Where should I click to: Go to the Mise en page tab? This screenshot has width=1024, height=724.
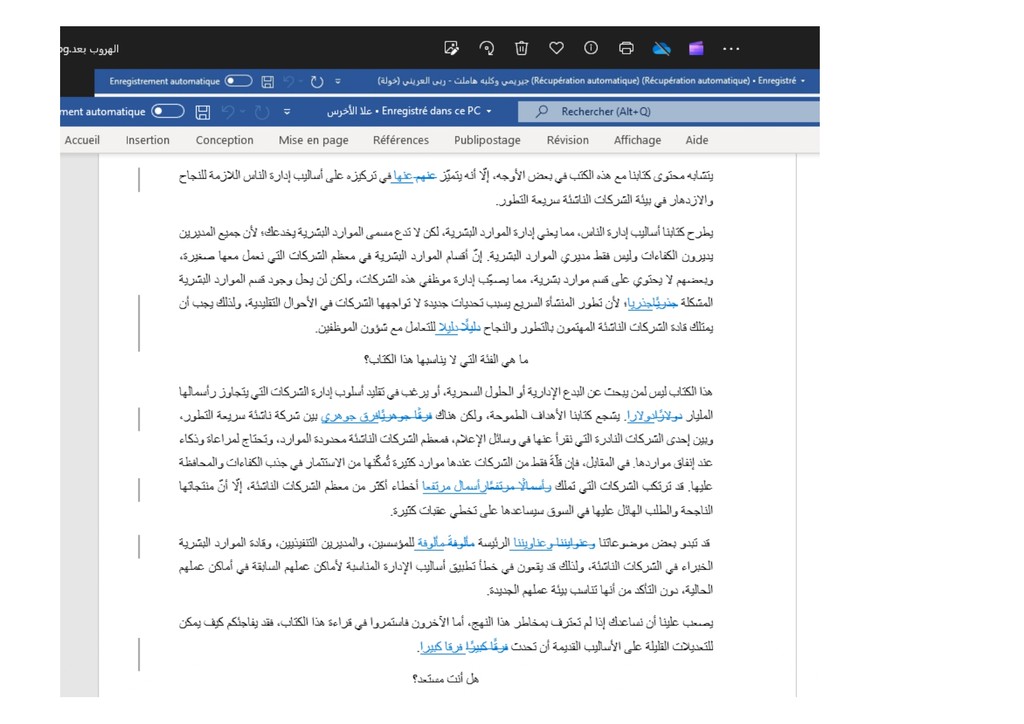(313, 140)
